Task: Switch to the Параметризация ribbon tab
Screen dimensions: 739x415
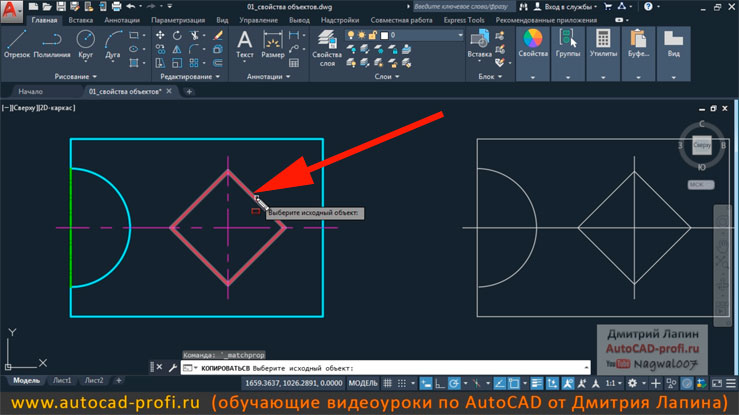Action: pos(178,20)
